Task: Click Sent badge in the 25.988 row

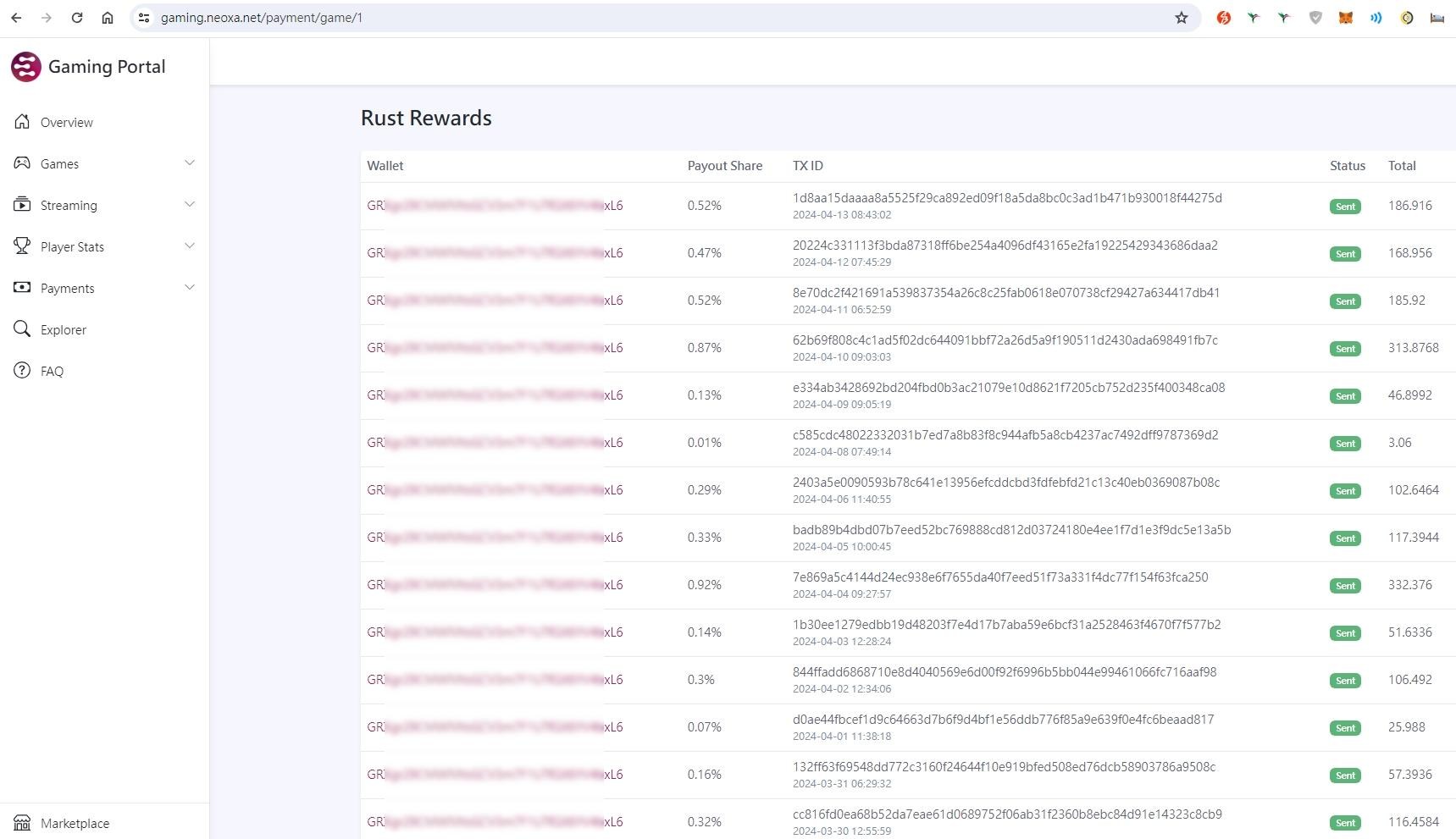Action: click(1345, 728)
